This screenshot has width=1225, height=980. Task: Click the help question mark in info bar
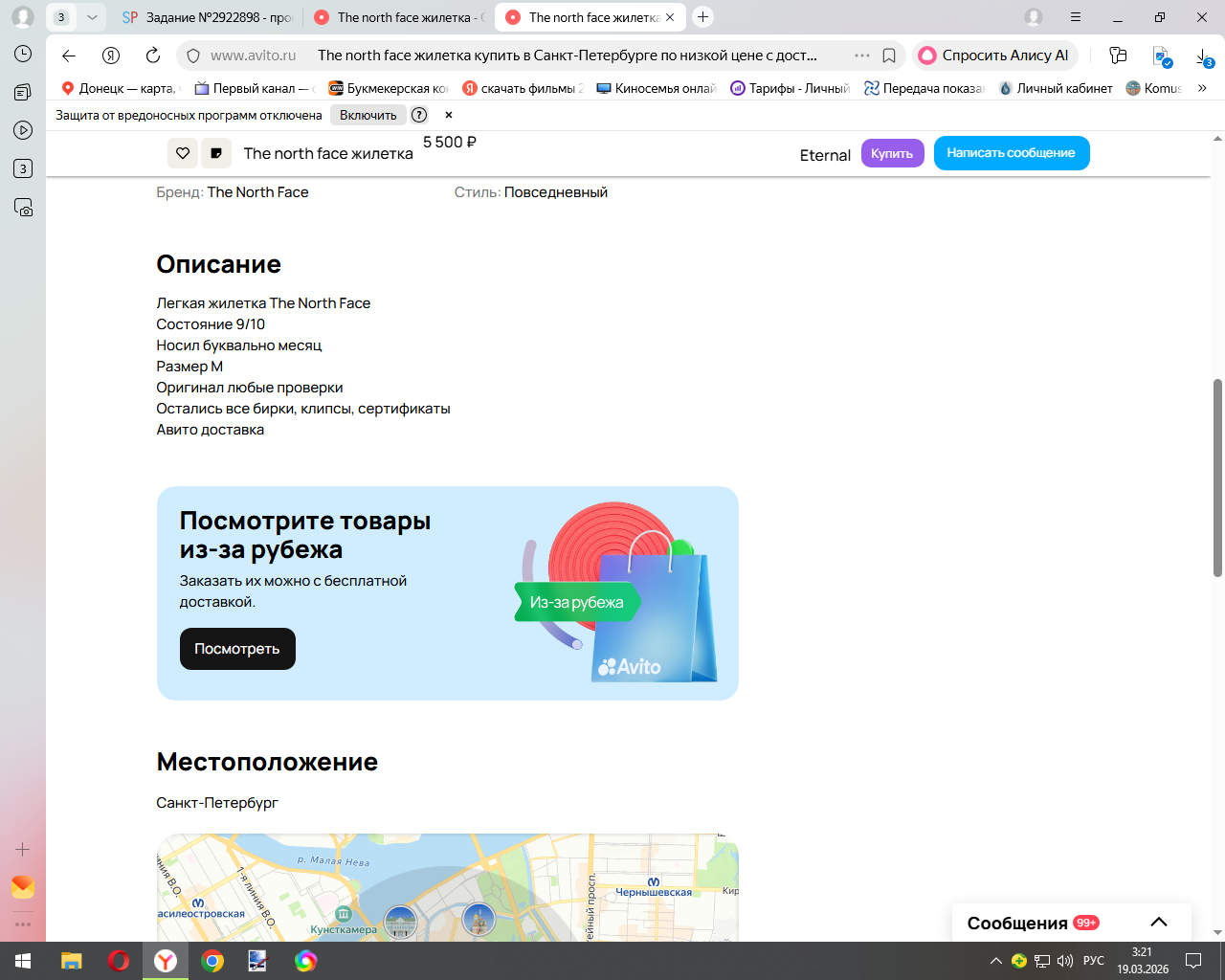click(x=419, y=115)
